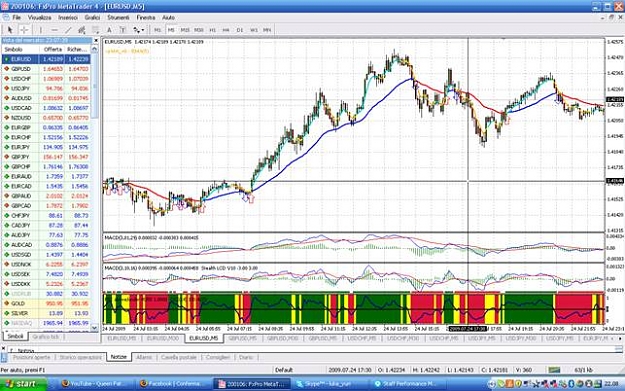Activate the Crosshair tool
The width and height of the screenshot is (625, 391).
[24, 30]
